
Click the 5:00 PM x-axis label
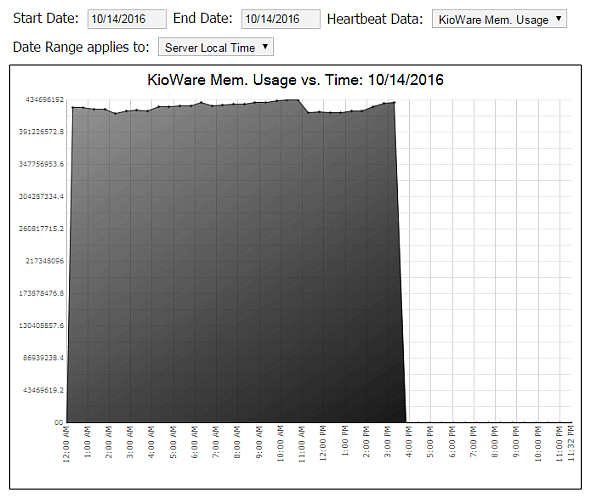tap(430, 442)
